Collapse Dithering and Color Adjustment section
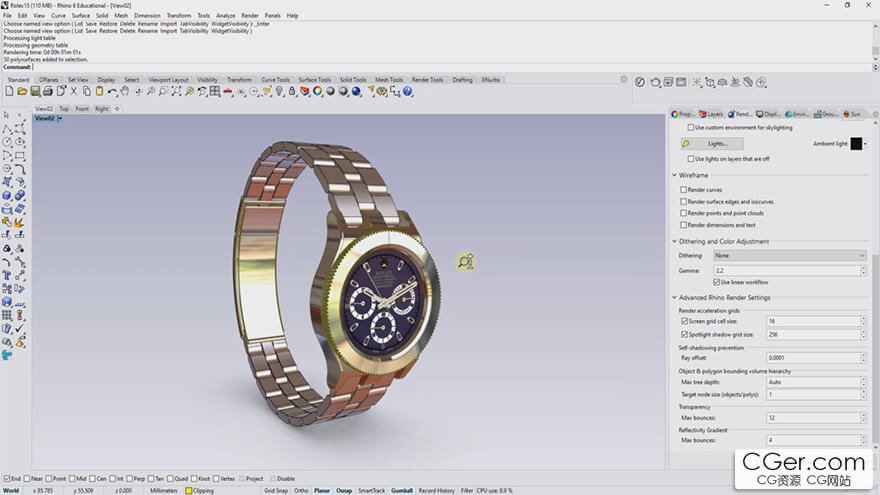Image resolution: width=880 pixels, height=495 pixels. tap(675, 241)
